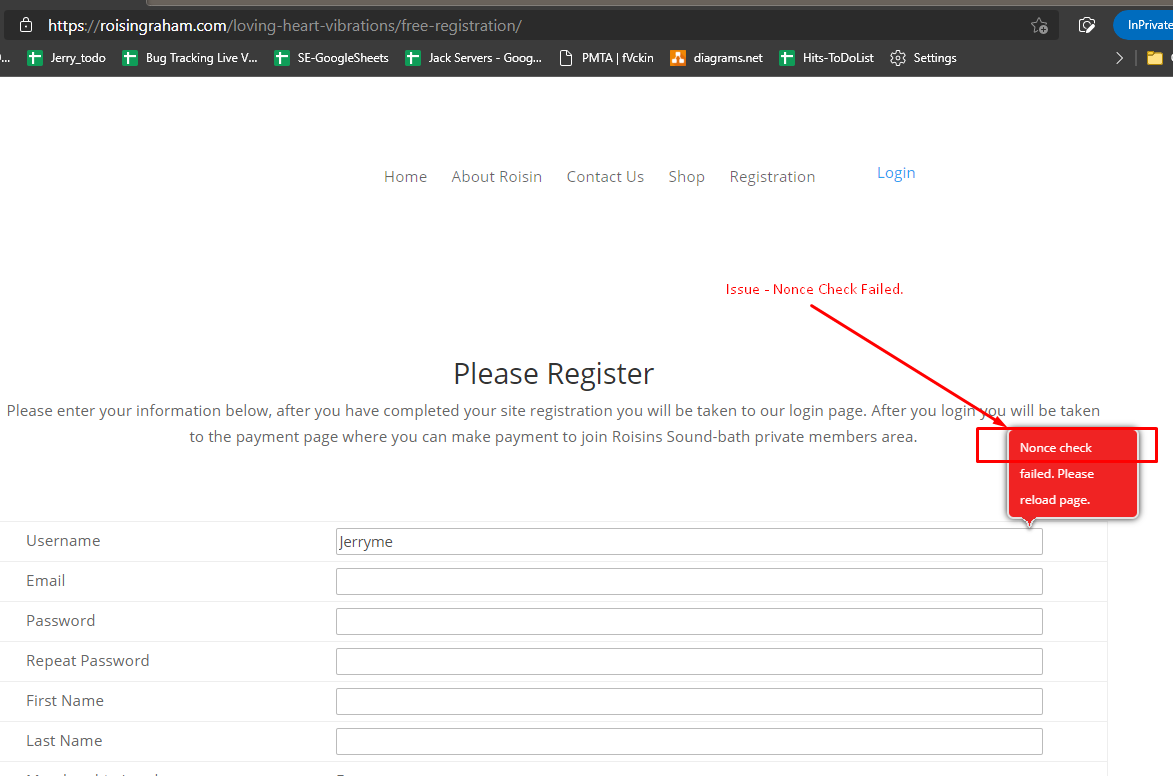The width and height of the screenshot is (1173, 776).
Task: Focus the Email input field
Action: 688,582
